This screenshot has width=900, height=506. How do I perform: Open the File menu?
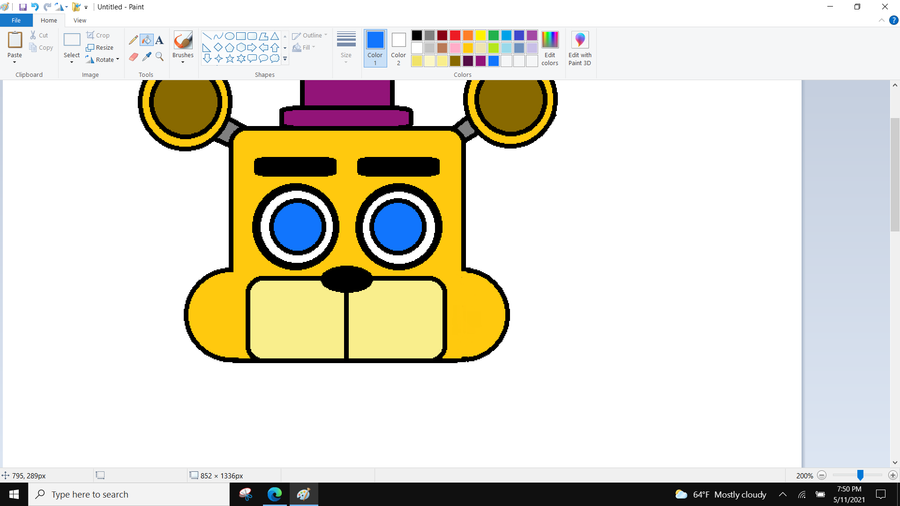tap(16, 20)
